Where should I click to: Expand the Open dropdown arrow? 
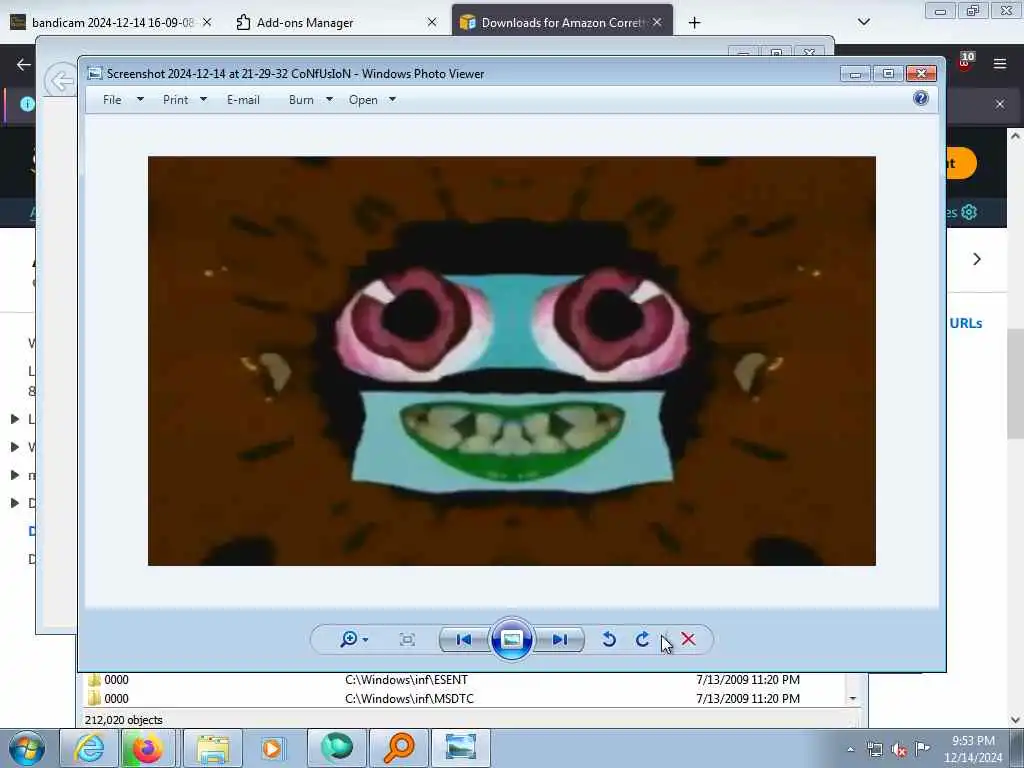point(392,100)
